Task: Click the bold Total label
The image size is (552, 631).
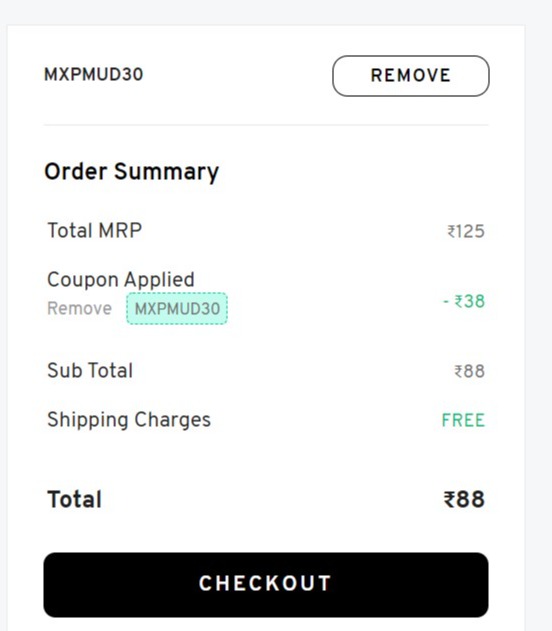Action: pyautogui.click(x=74, y=499)
